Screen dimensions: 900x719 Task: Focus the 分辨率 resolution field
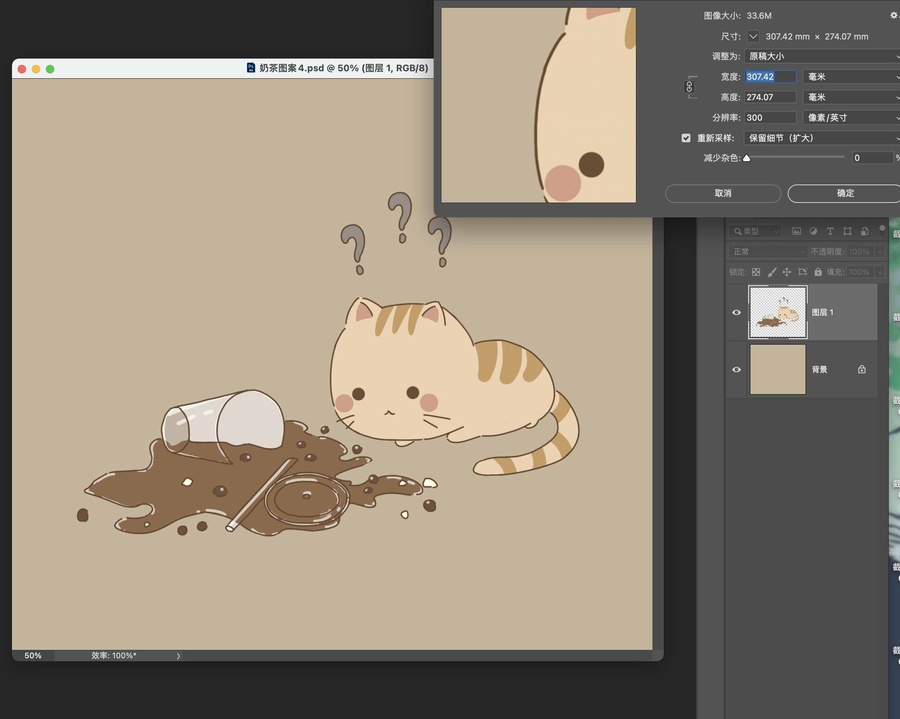click(770, 118)
